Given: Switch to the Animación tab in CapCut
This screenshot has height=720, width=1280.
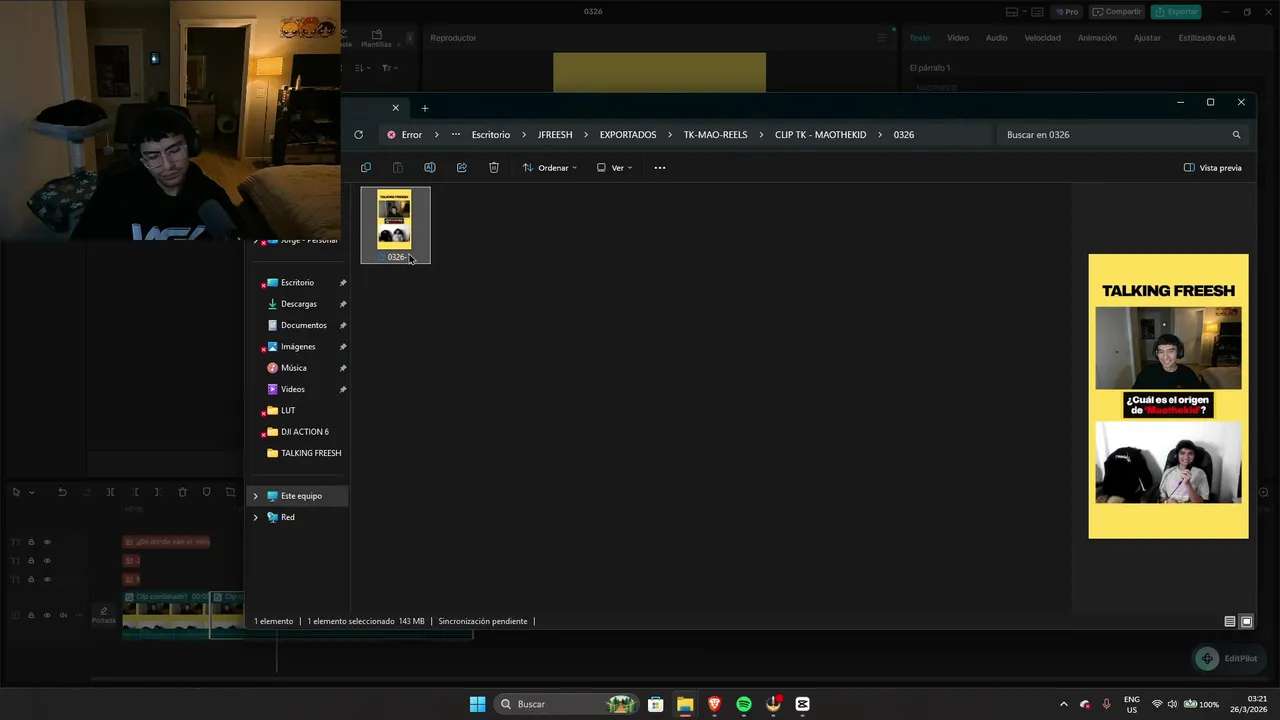Looking at the screenshot, I should coord(1097,38).
